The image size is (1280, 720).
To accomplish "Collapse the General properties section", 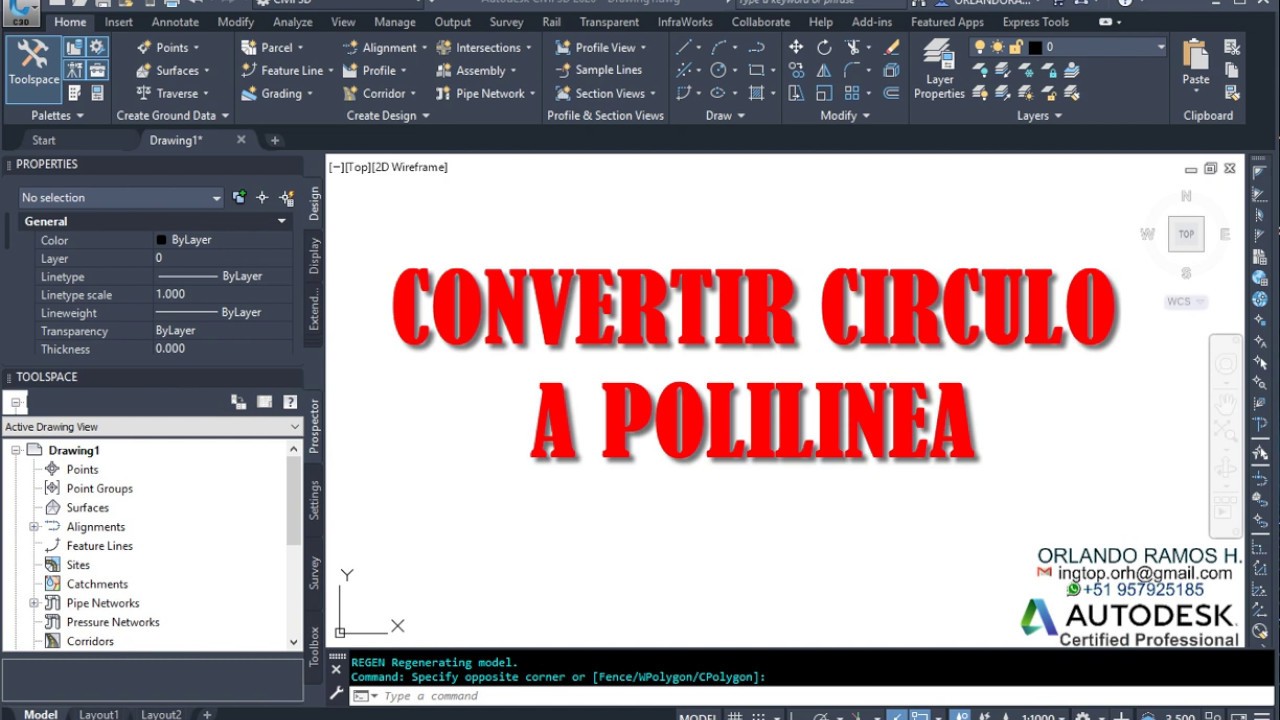I will [282, 221].
